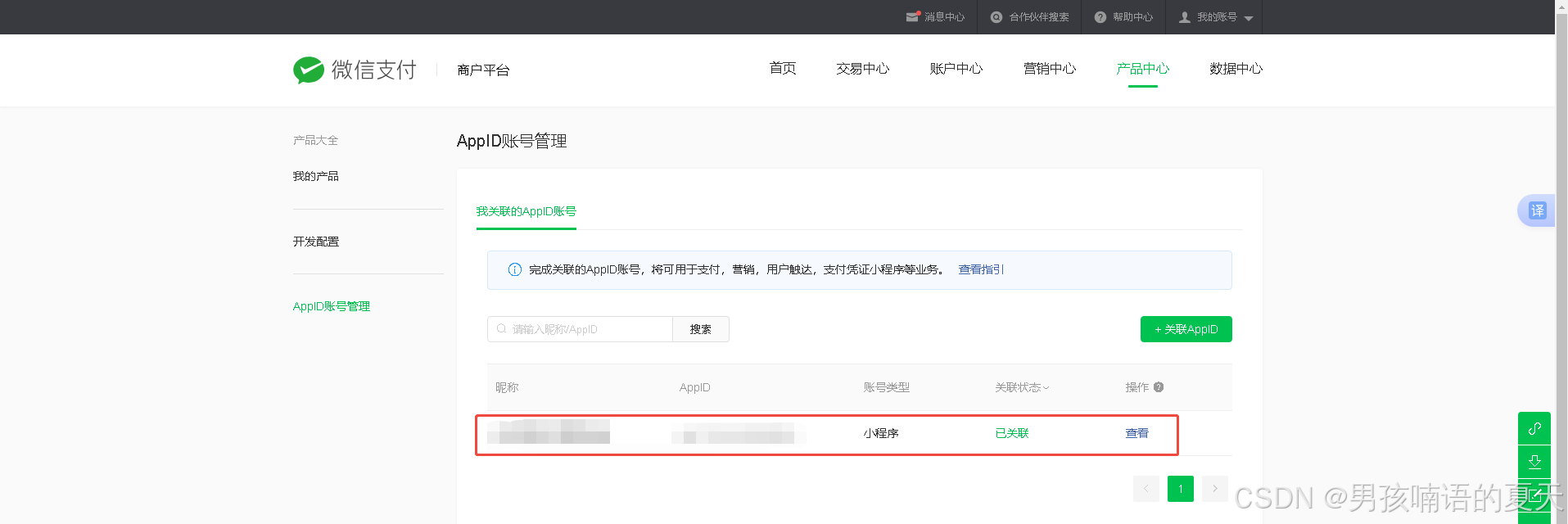The image size is (1568, 524).
Task: Open the 查看指引 guide link
Action: (981, 269)
